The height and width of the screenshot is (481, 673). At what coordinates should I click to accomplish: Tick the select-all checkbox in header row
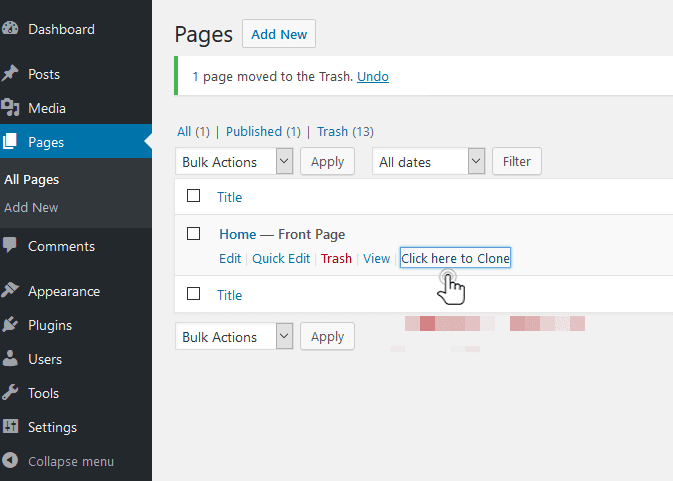(194, 196)
